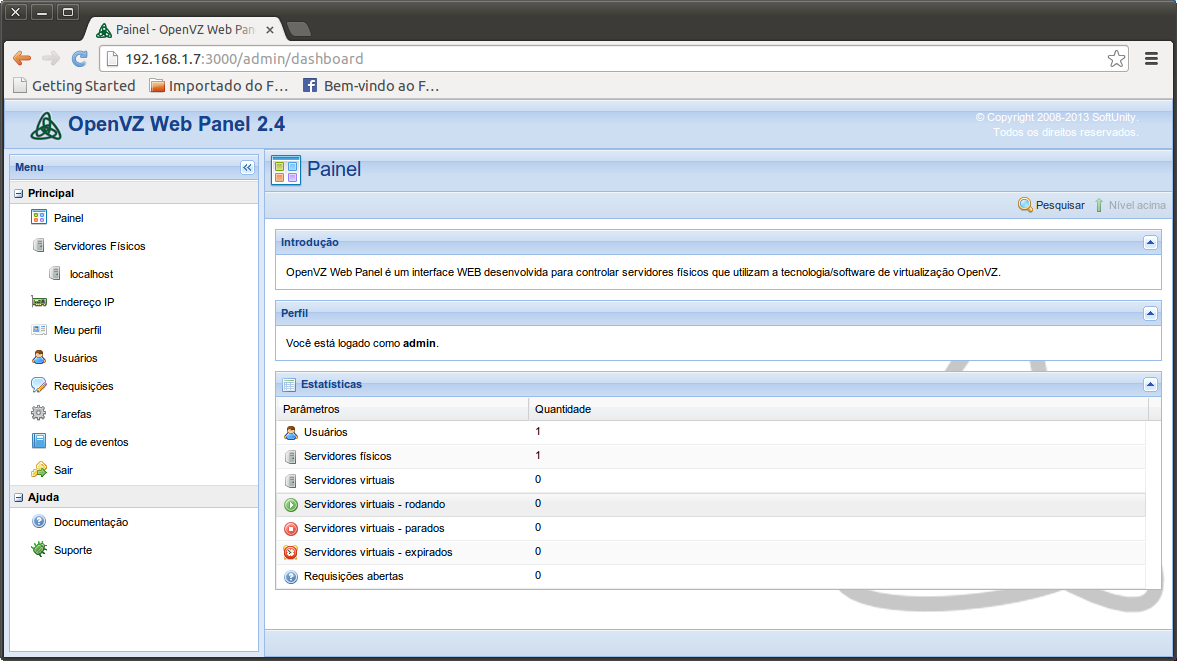Screen dimensions: 1177x661
Task: Close the Painel - OpenVZ browser tab
Action: click(x=269, y=30)
